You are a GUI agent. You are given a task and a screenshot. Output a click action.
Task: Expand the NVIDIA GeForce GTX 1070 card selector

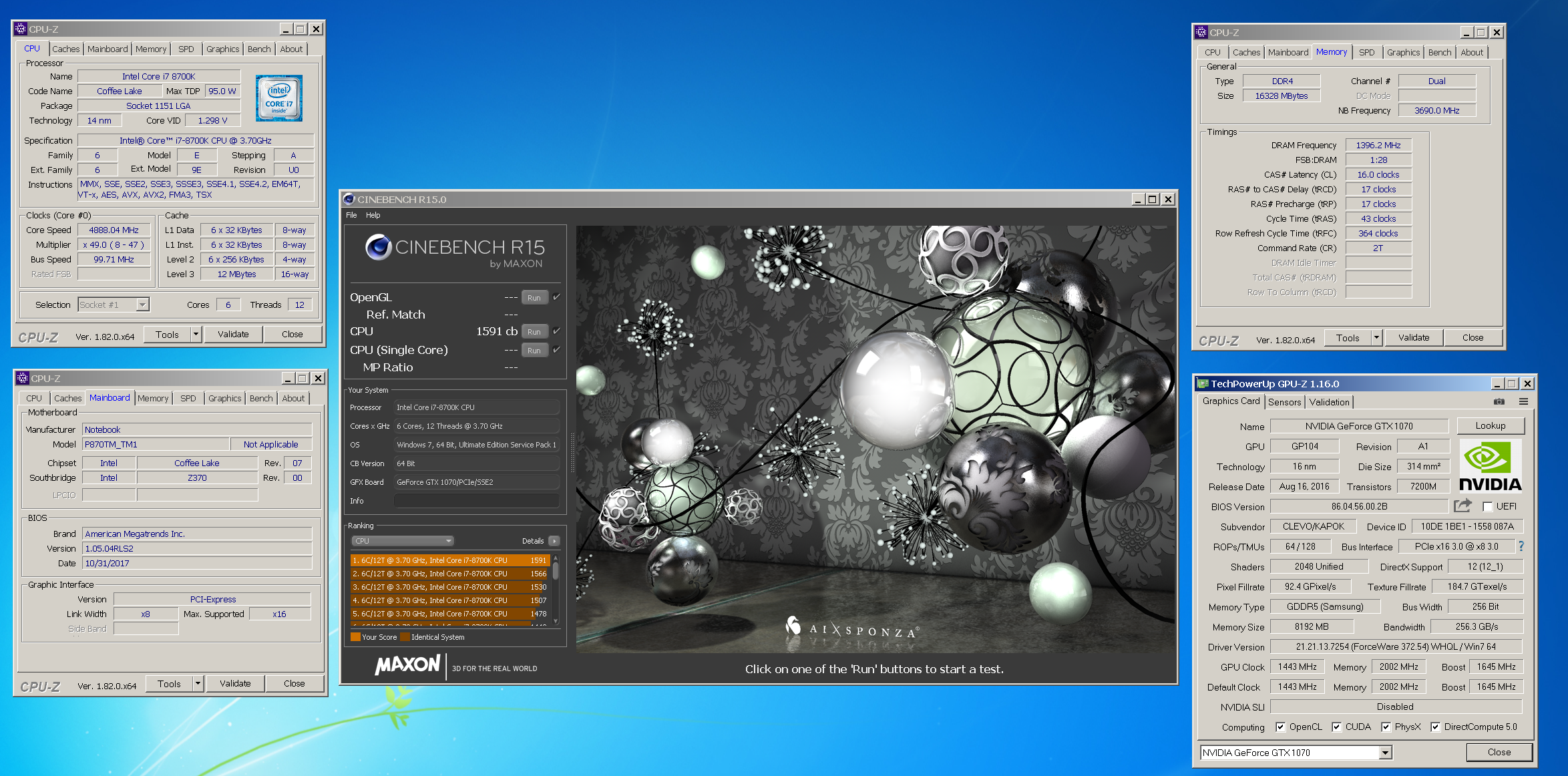1385,753
